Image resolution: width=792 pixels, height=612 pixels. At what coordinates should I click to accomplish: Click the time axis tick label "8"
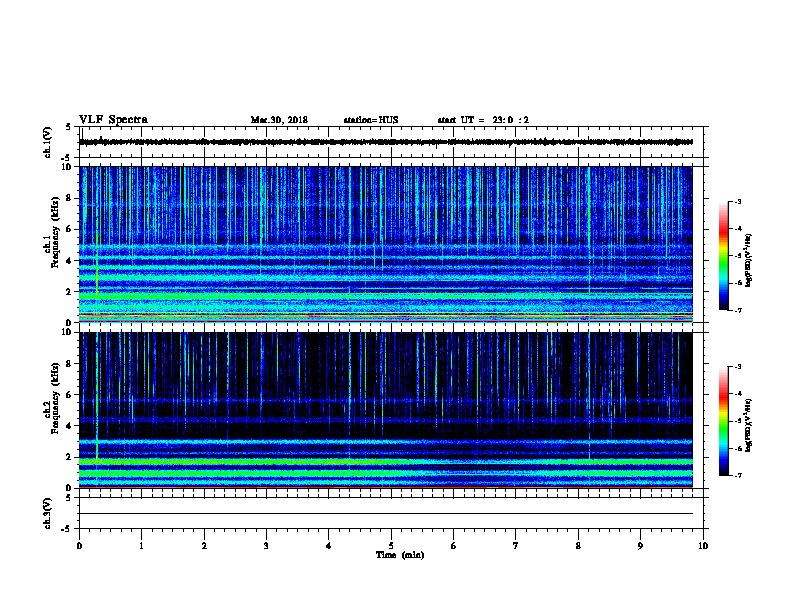click(x=578, y=545)
